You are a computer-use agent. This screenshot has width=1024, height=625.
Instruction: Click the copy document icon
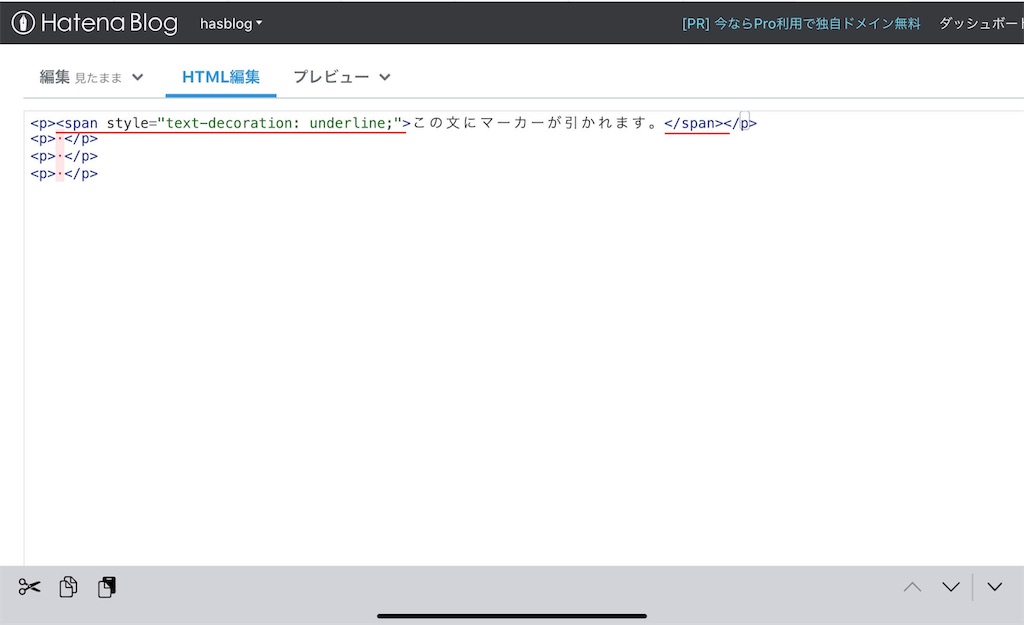[67, 587]
